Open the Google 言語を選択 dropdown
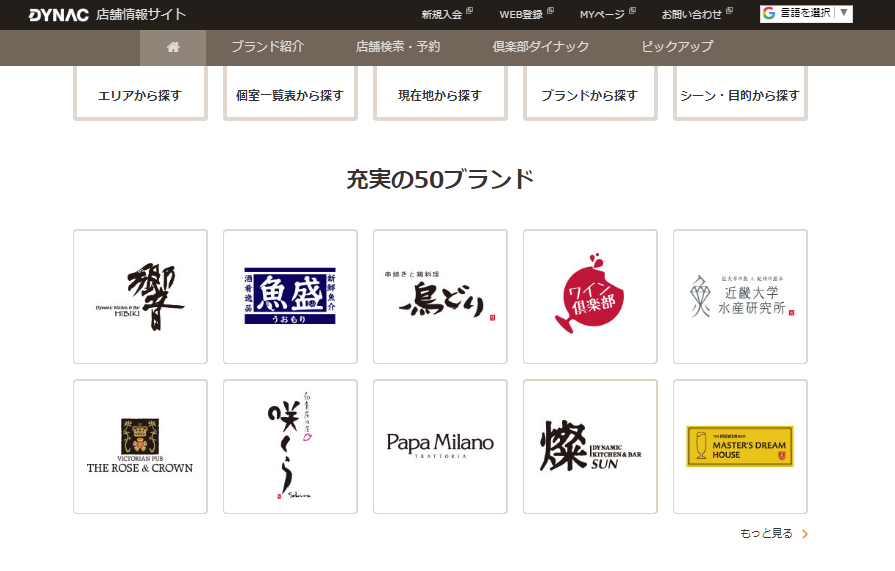Viewport: 895px width, 571px height. 806,14
